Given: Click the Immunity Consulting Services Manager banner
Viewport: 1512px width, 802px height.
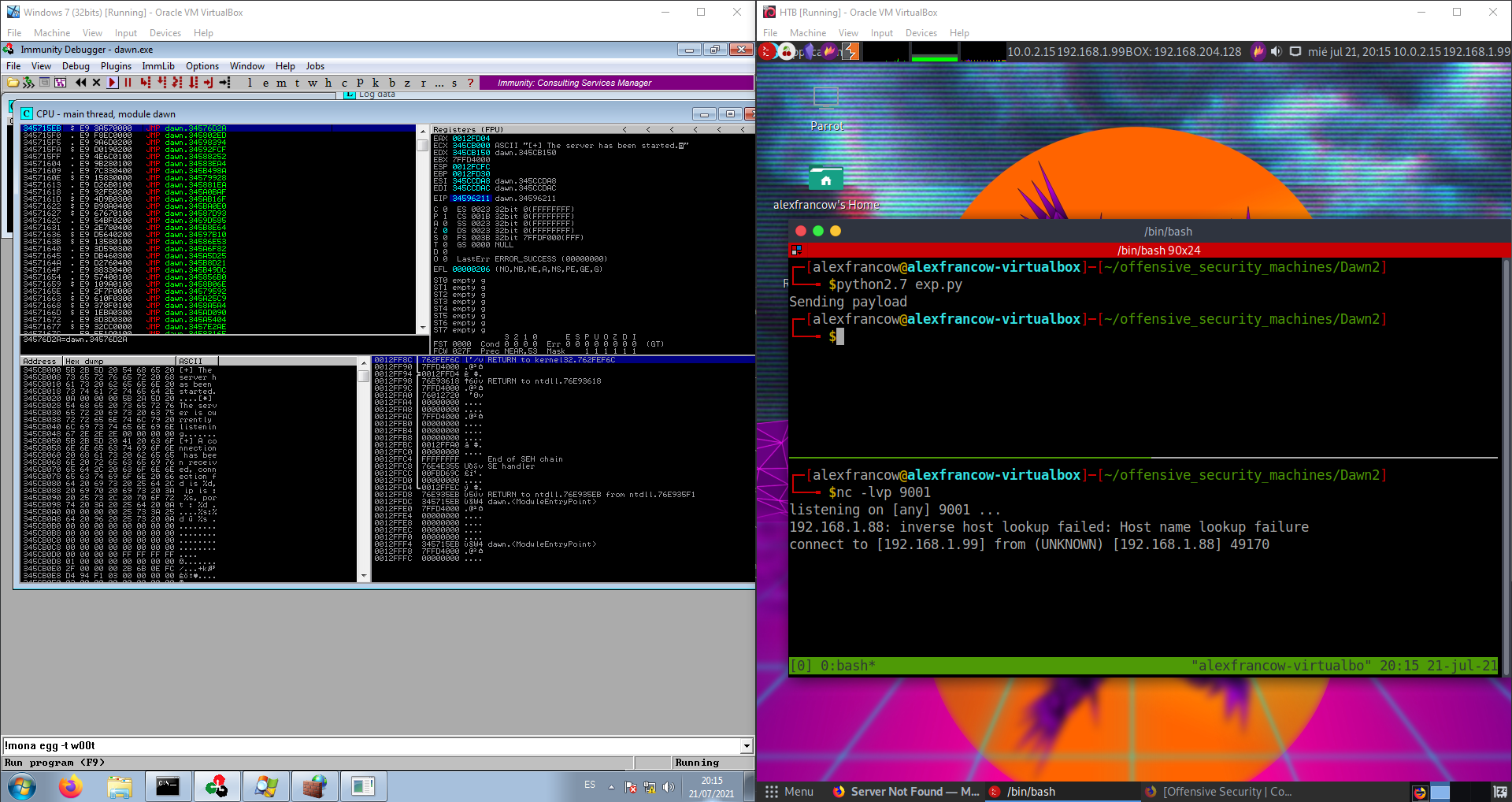Looking at the screenshot, I should [616, 83].
